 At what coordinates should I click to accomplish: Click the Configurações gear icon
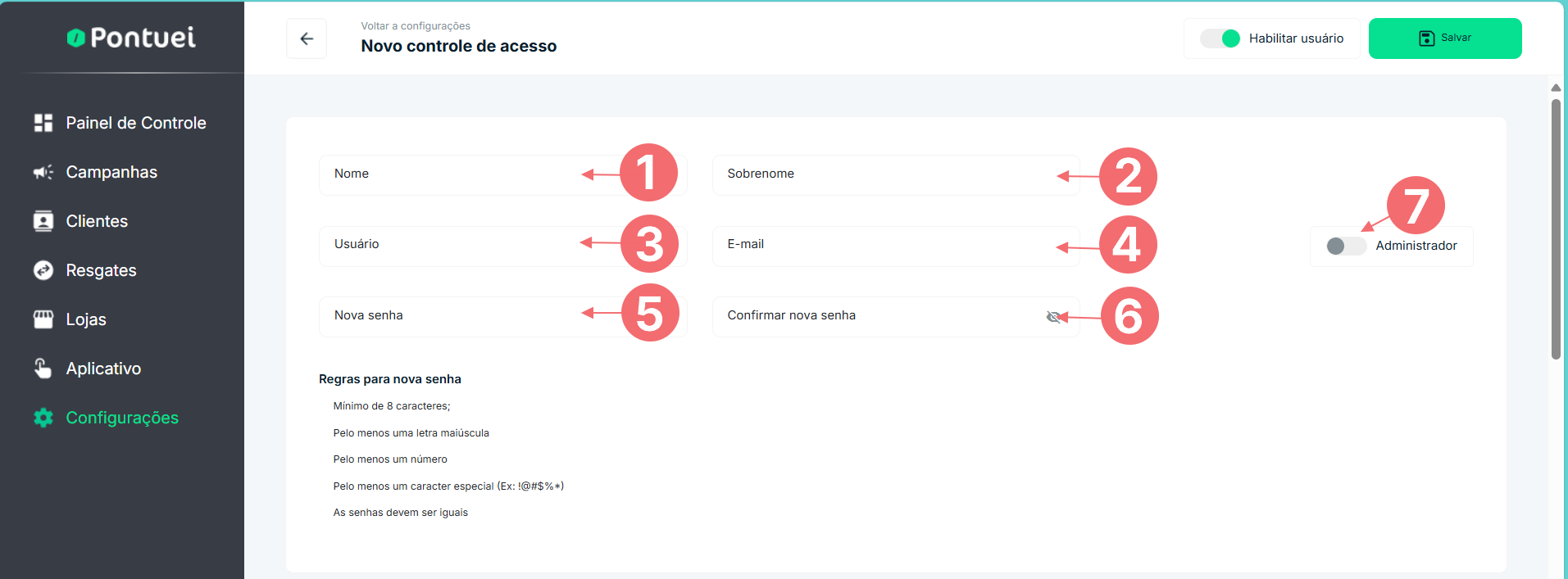pos(43,418)
